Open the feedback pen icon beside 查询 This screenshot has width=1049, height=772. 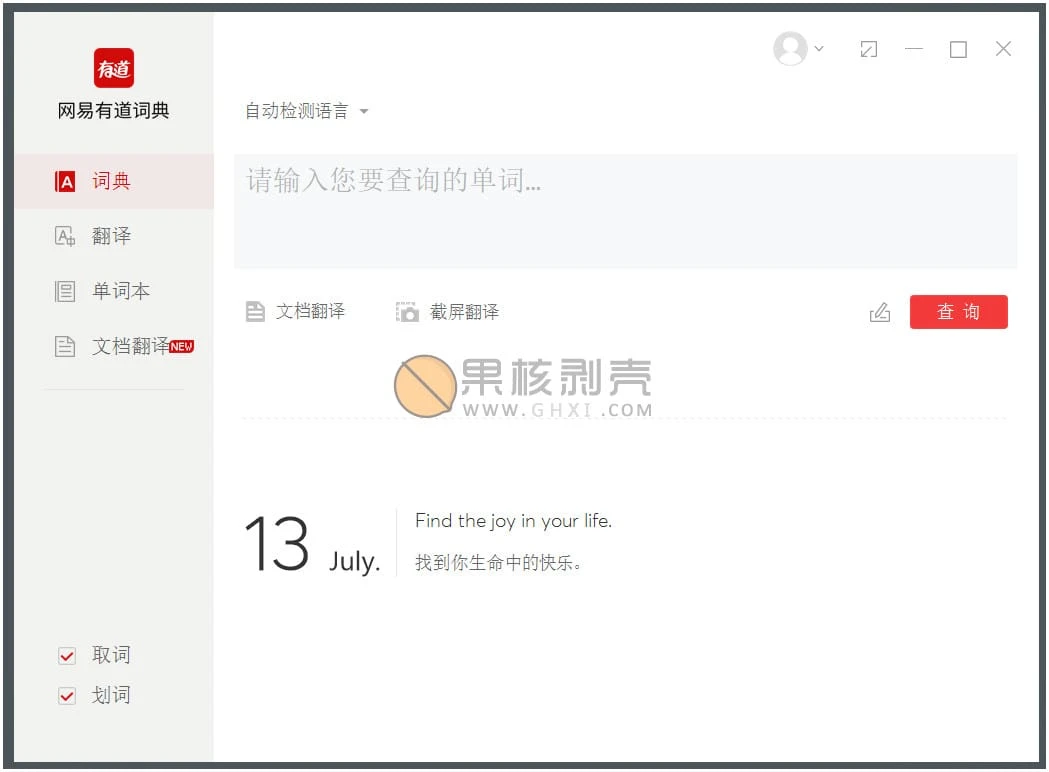880,312
